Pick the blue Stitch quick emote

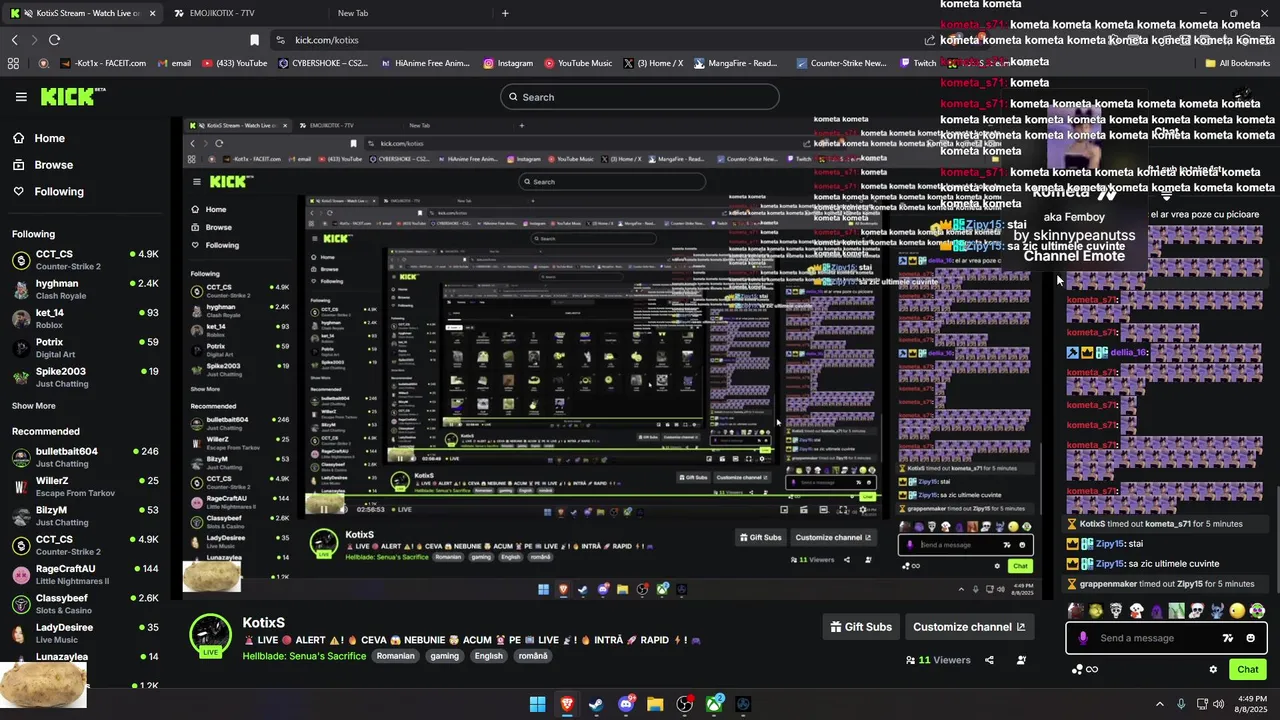(1217, 611)
